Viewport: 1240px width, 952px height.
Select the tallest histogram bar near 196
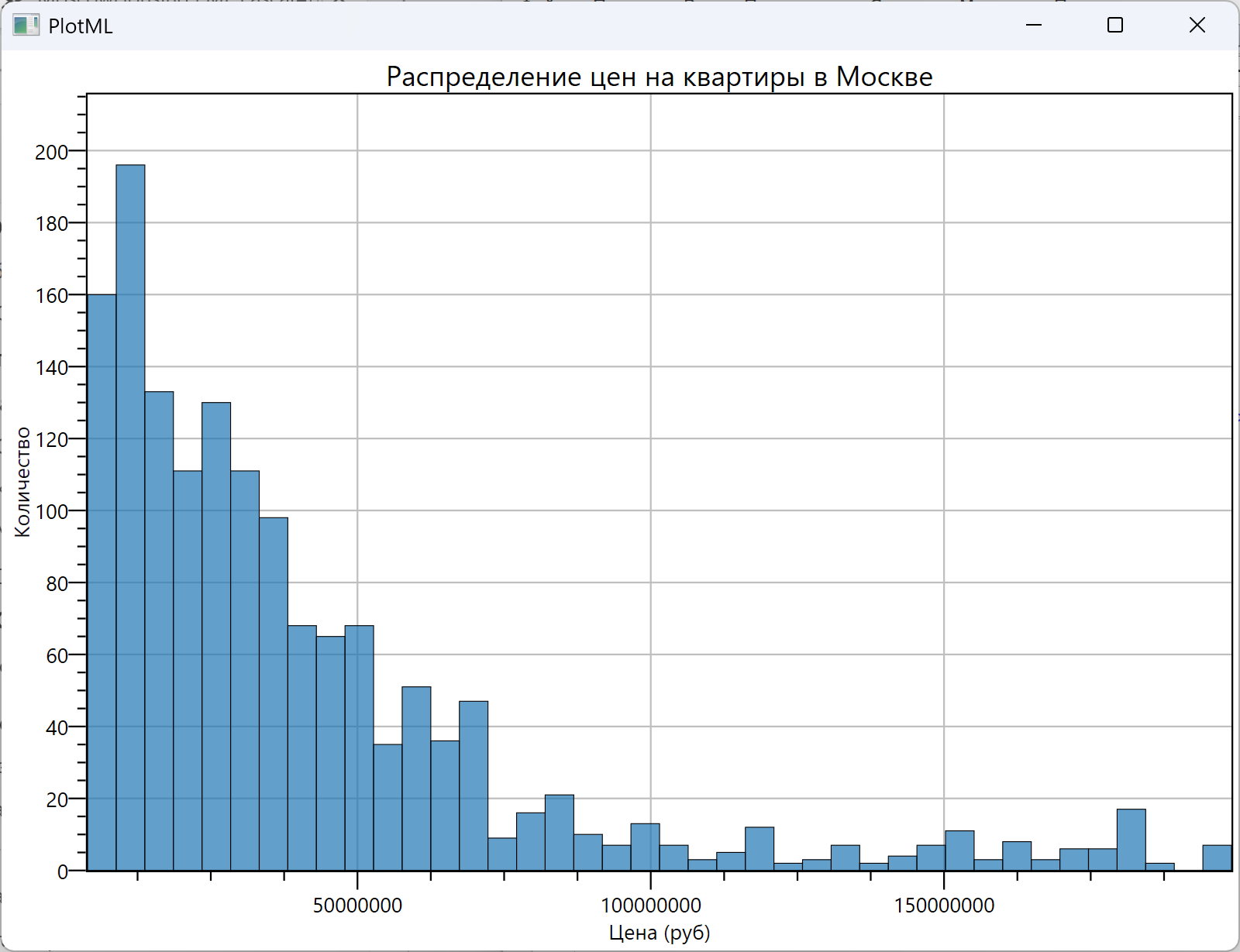click(x=130, y=517)
